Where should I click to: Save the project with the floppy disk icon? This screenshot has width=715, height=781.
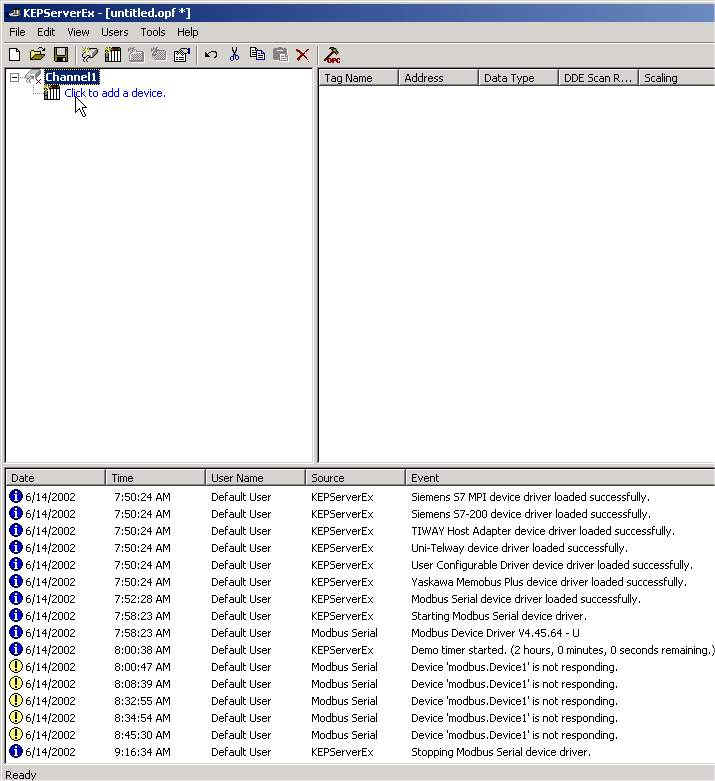[x=60, y=55]
